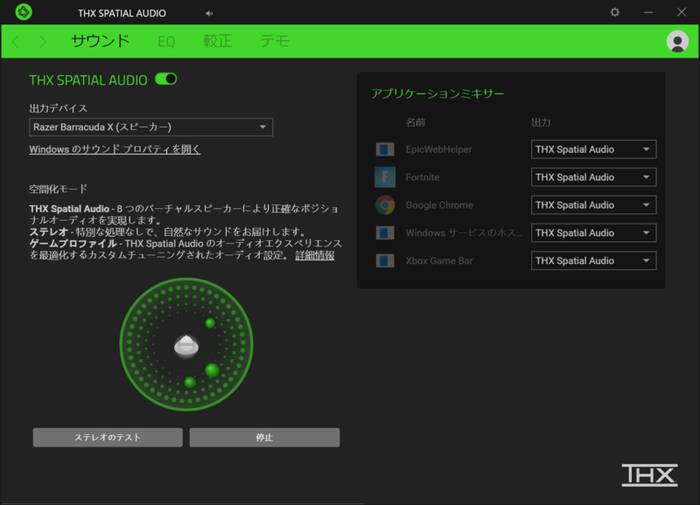The image size is (700, 505).
Task: Open the output device dropdown
Action: (x=151, y=127)
